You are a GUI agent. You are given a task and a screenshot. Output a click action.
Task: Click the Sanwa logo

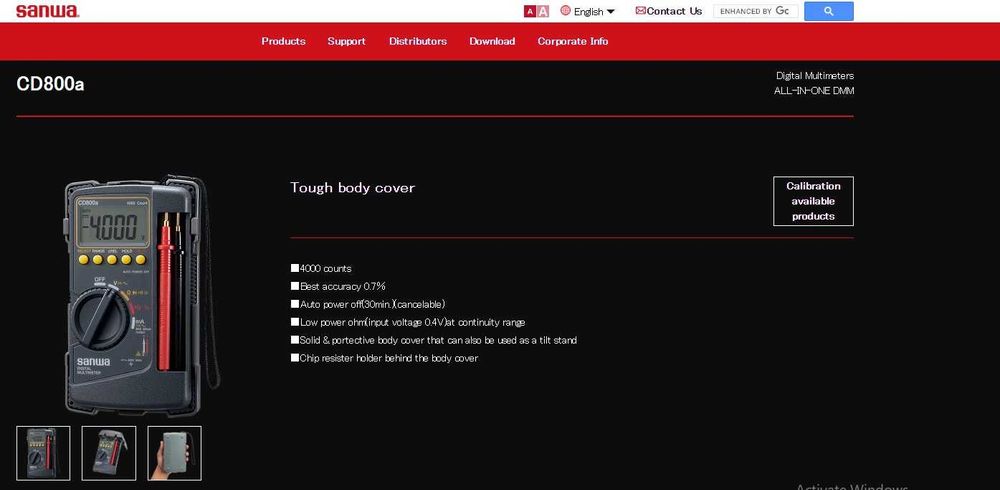point(47,11)
